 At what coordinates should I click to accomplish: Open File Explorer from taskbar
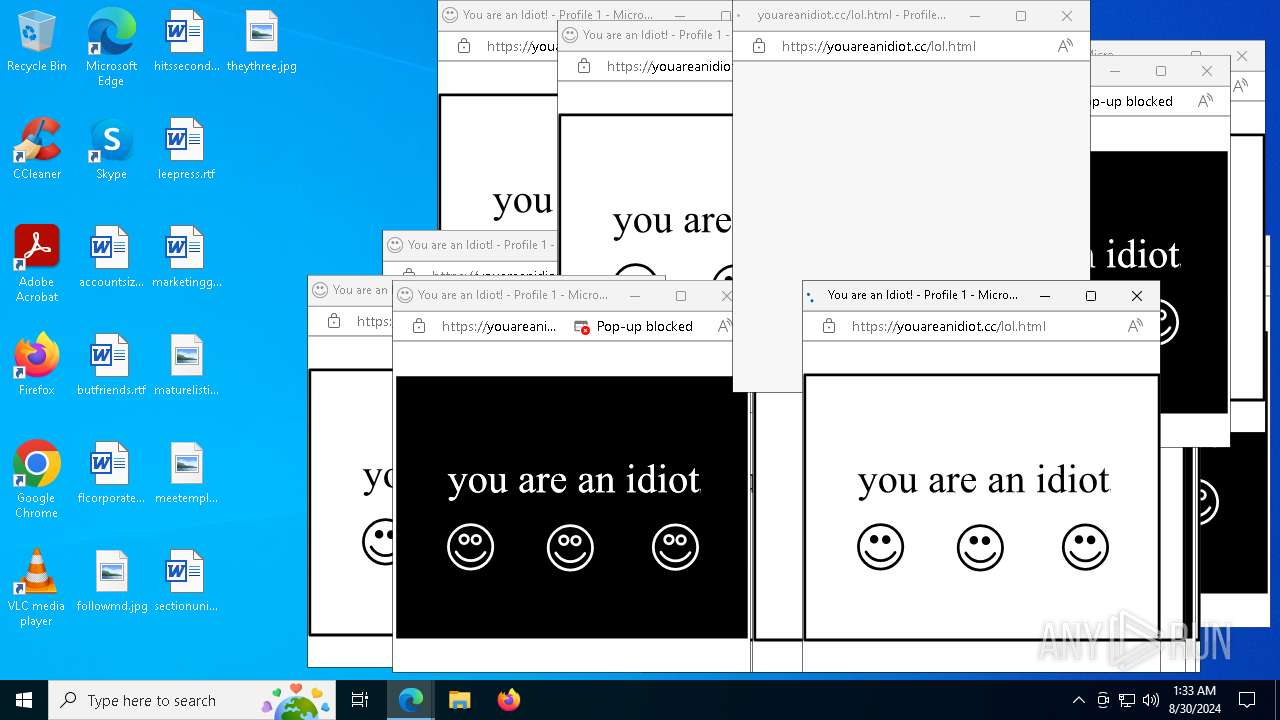click(459, 700)
